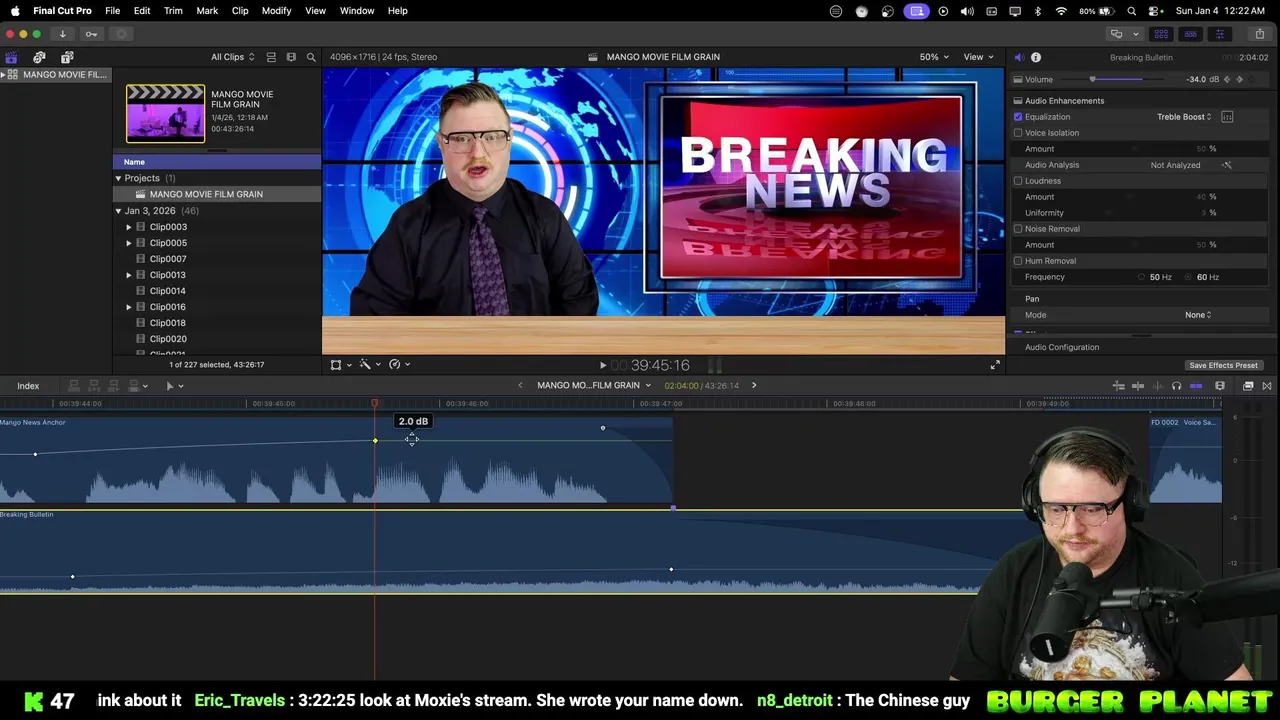Open the Clip menu
Screen dimensions: 1280x720
(x=240, y=11)
